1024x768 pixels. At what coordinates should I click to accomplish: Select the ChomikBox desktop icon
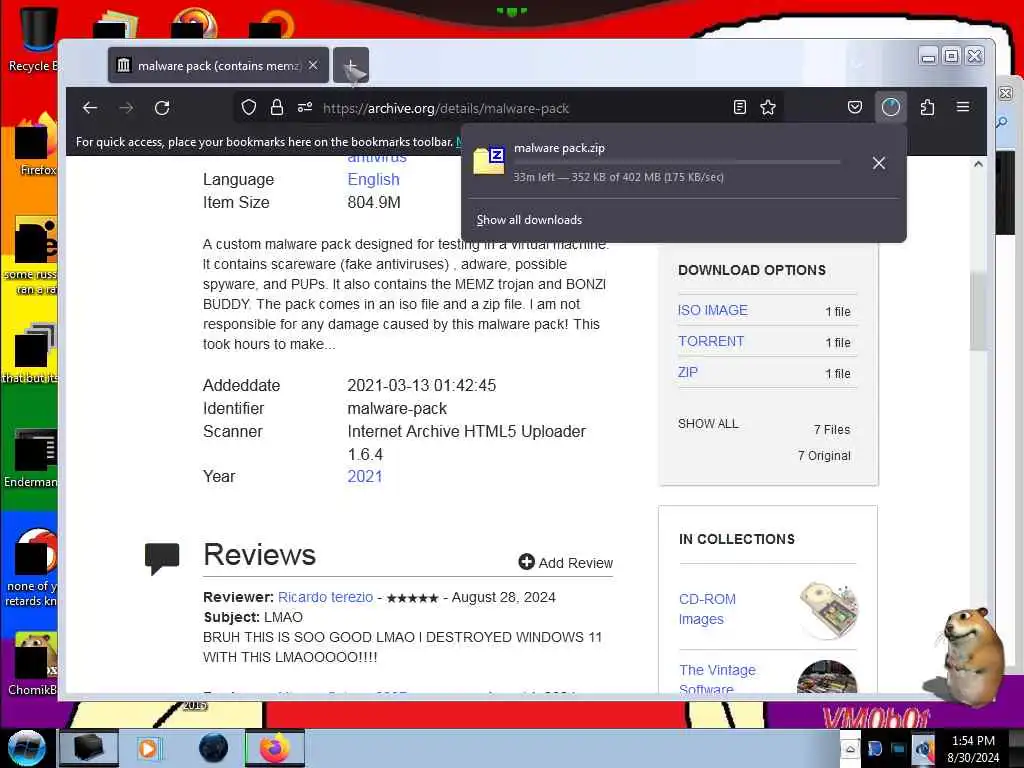(32, 663)
